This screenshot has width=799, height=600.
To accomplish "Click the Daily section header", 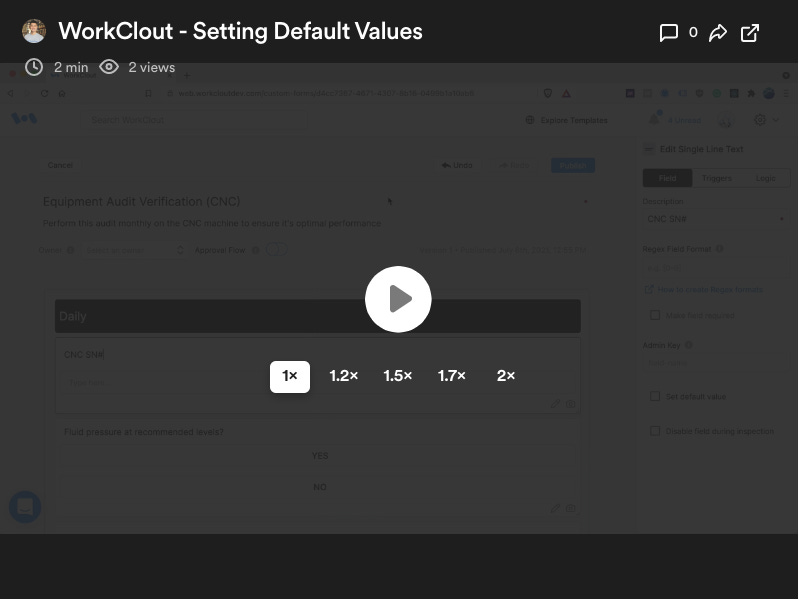I will (x=317, y=316).
